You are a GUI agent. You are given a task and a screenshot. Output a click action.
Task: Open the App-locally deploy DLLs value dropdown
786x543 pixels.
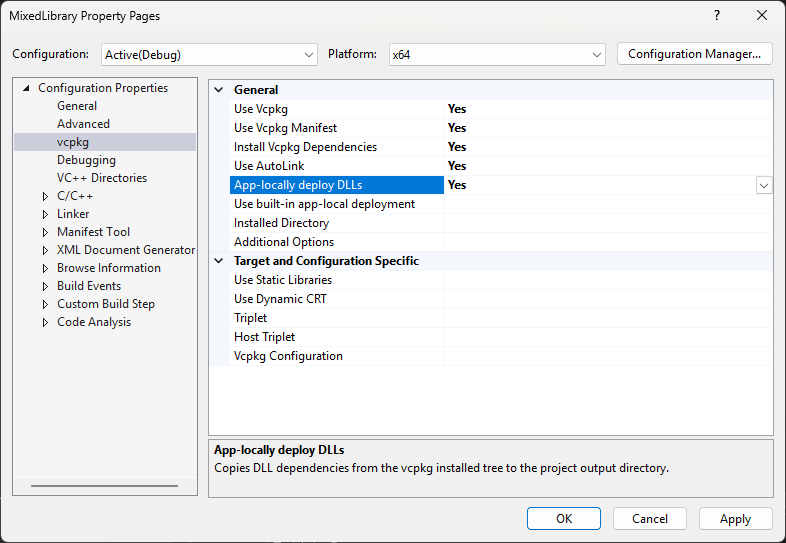(763, 186)
